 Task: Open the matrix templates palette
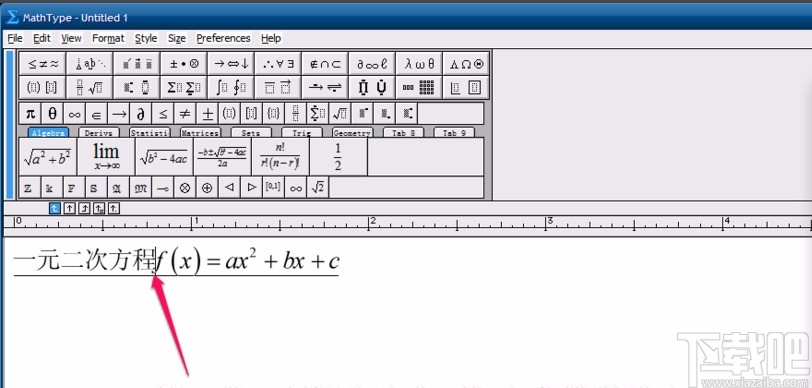[x=419, y=88]
